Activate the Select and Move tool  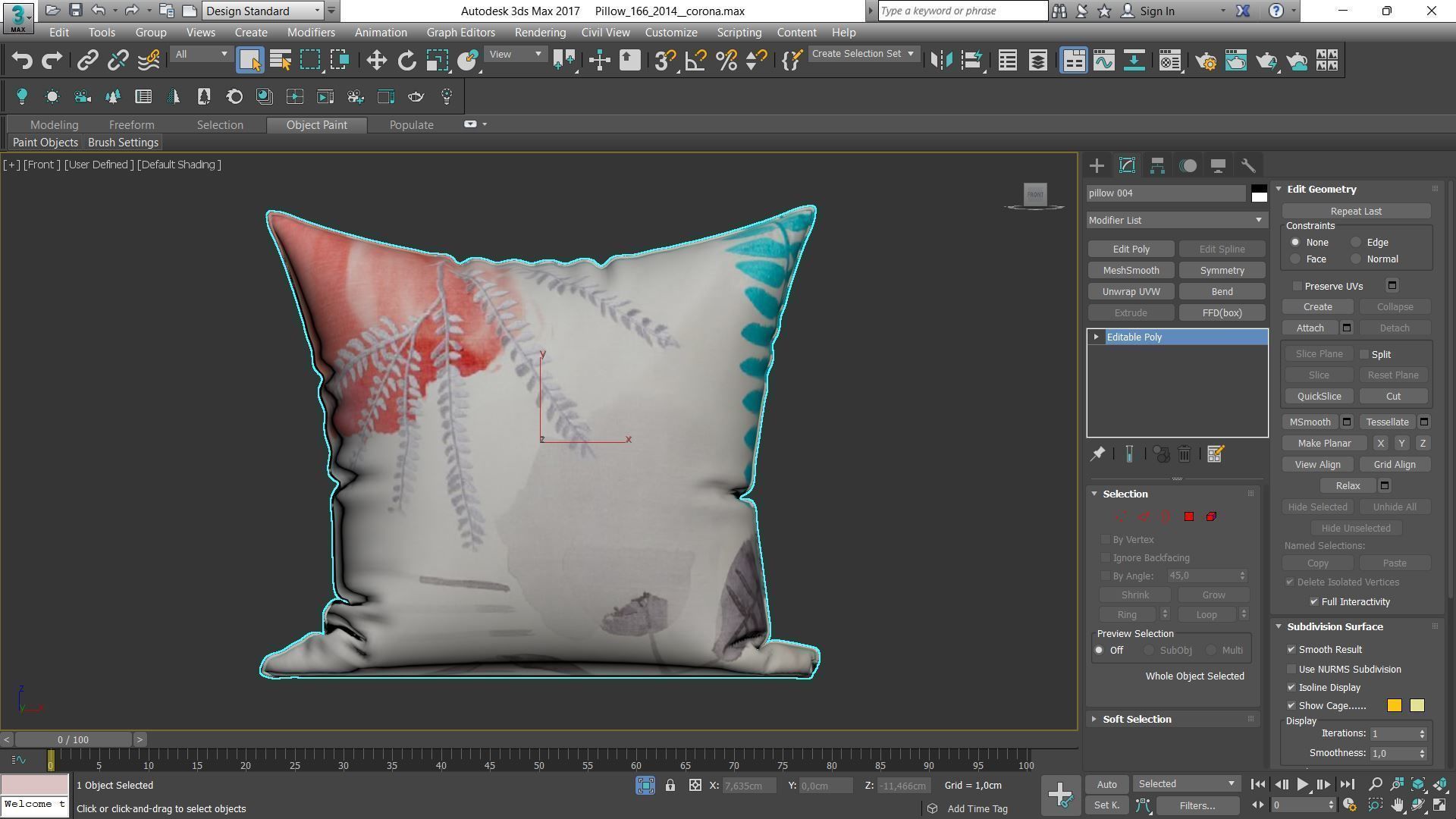tap(377, 61)
